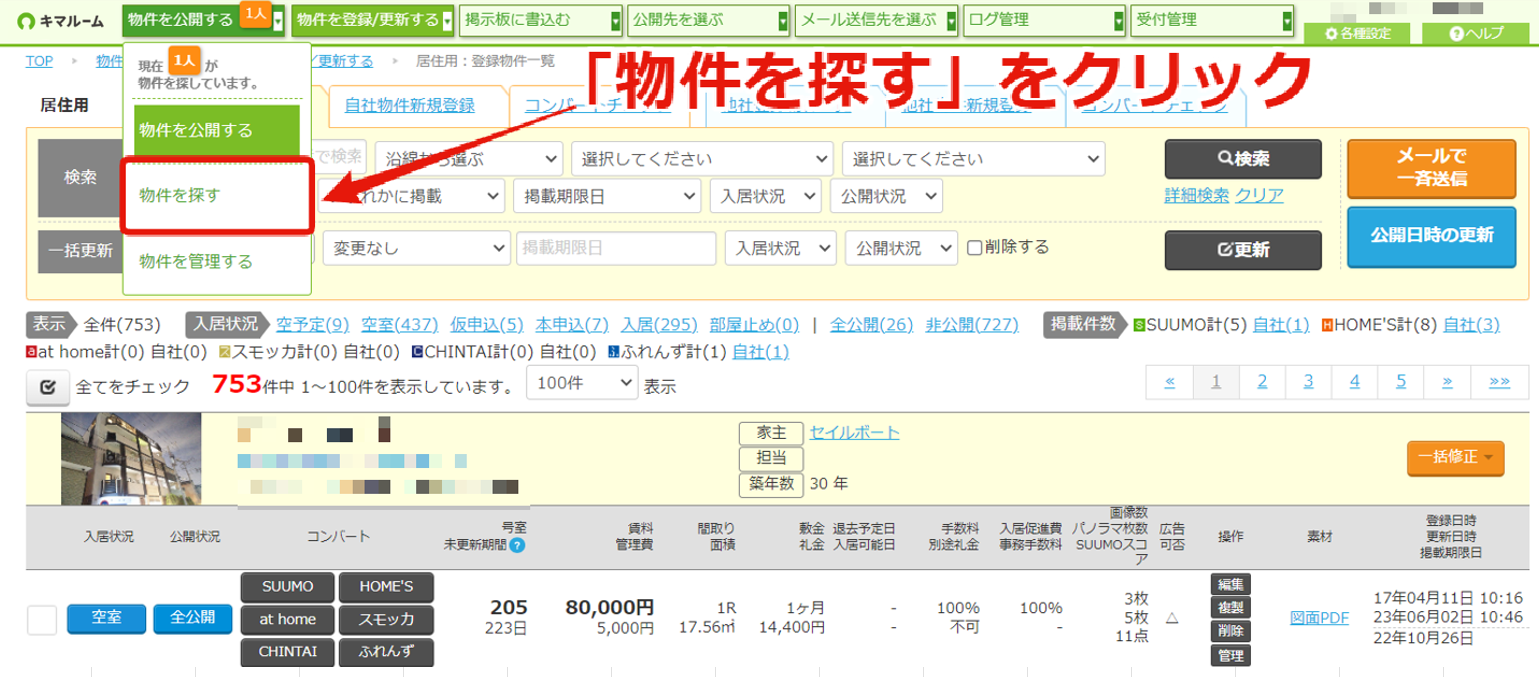This screenshot has width=1539, height=677.
Task: Open 各種設定 settings gear button
Action: coord(1358,33)
